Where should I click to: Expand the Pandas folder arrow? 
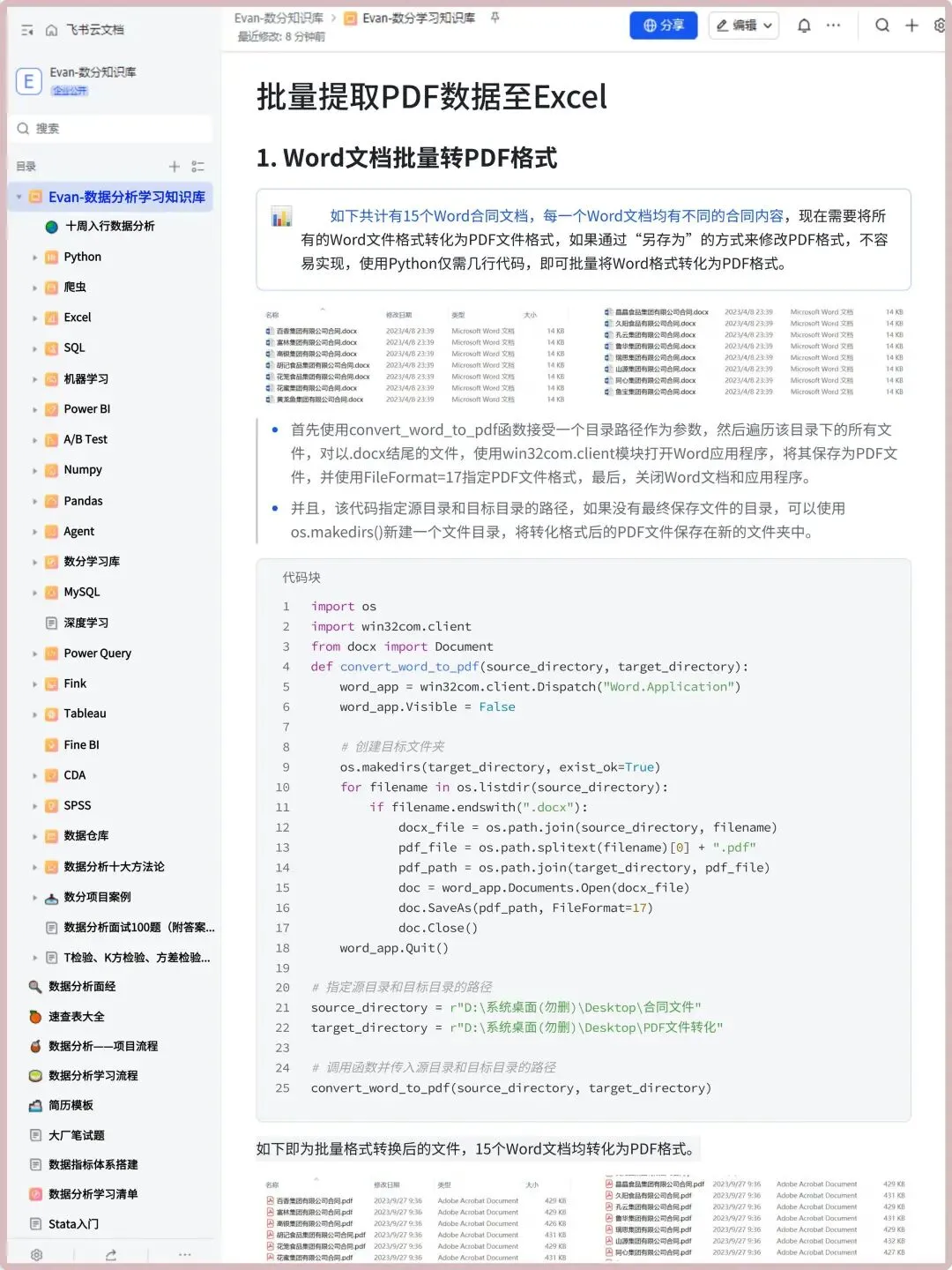35,502
